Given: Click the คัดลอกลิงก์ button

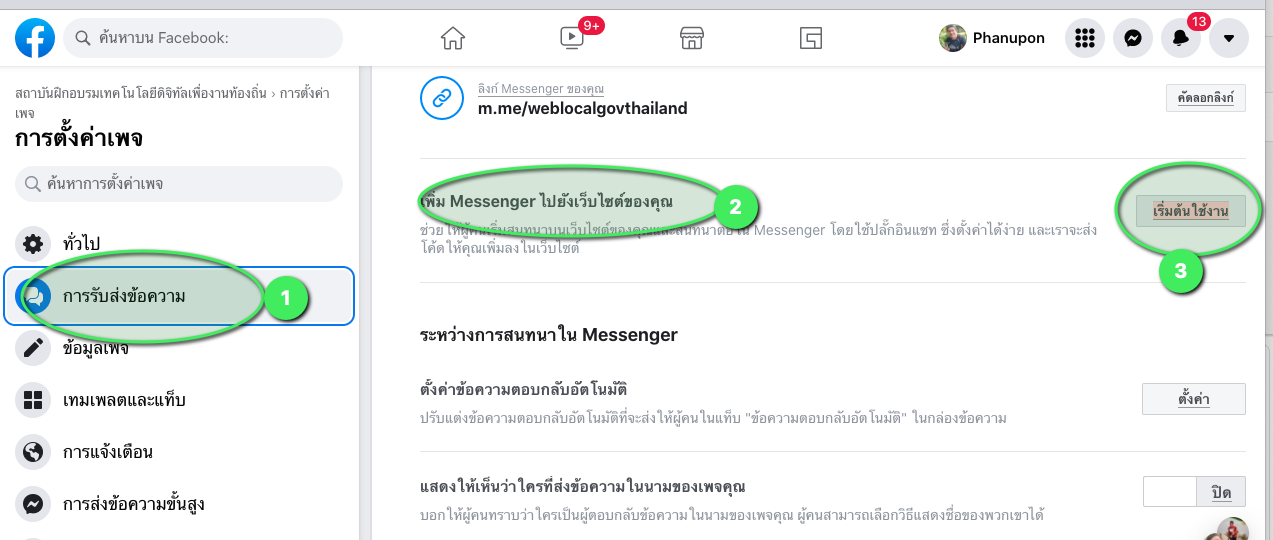Looking at the screenshot, I should (1205, 98).
